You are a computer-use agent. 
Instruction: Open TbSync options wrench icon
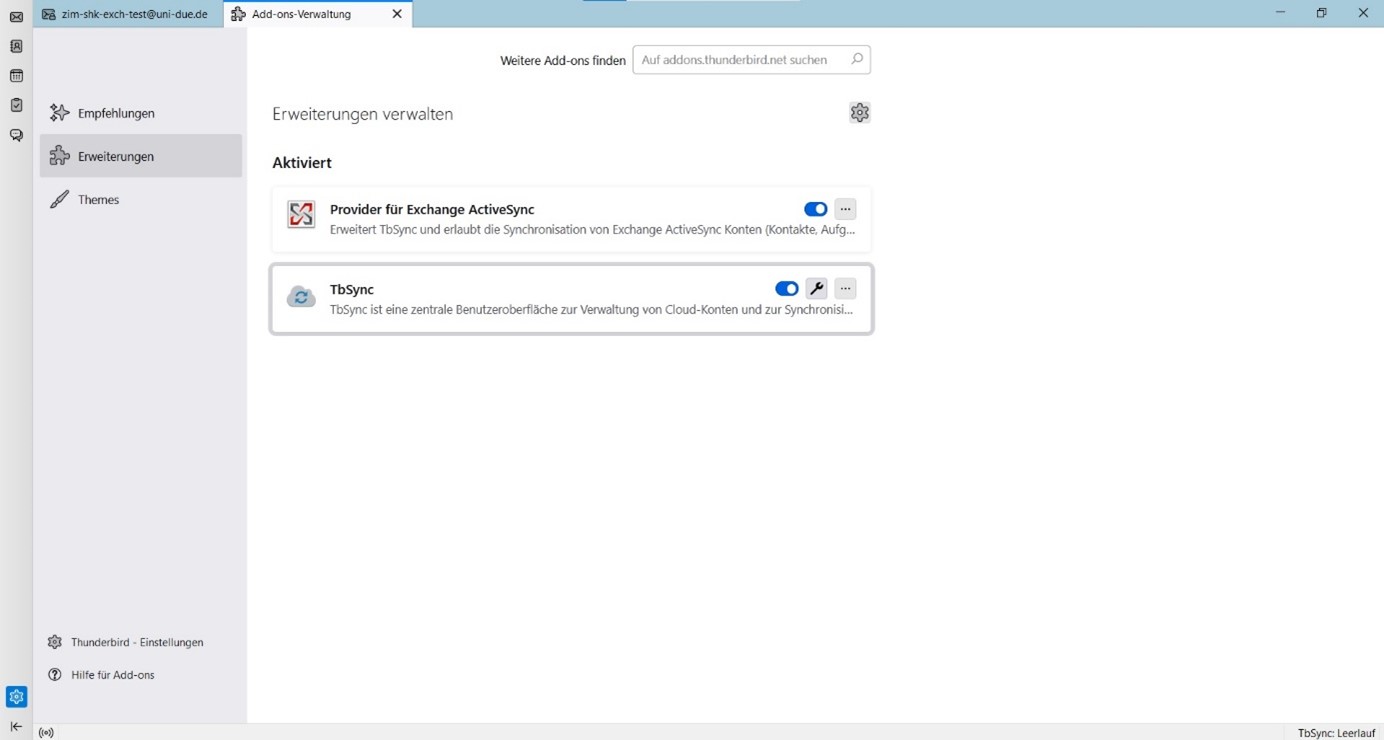[816, 289]
